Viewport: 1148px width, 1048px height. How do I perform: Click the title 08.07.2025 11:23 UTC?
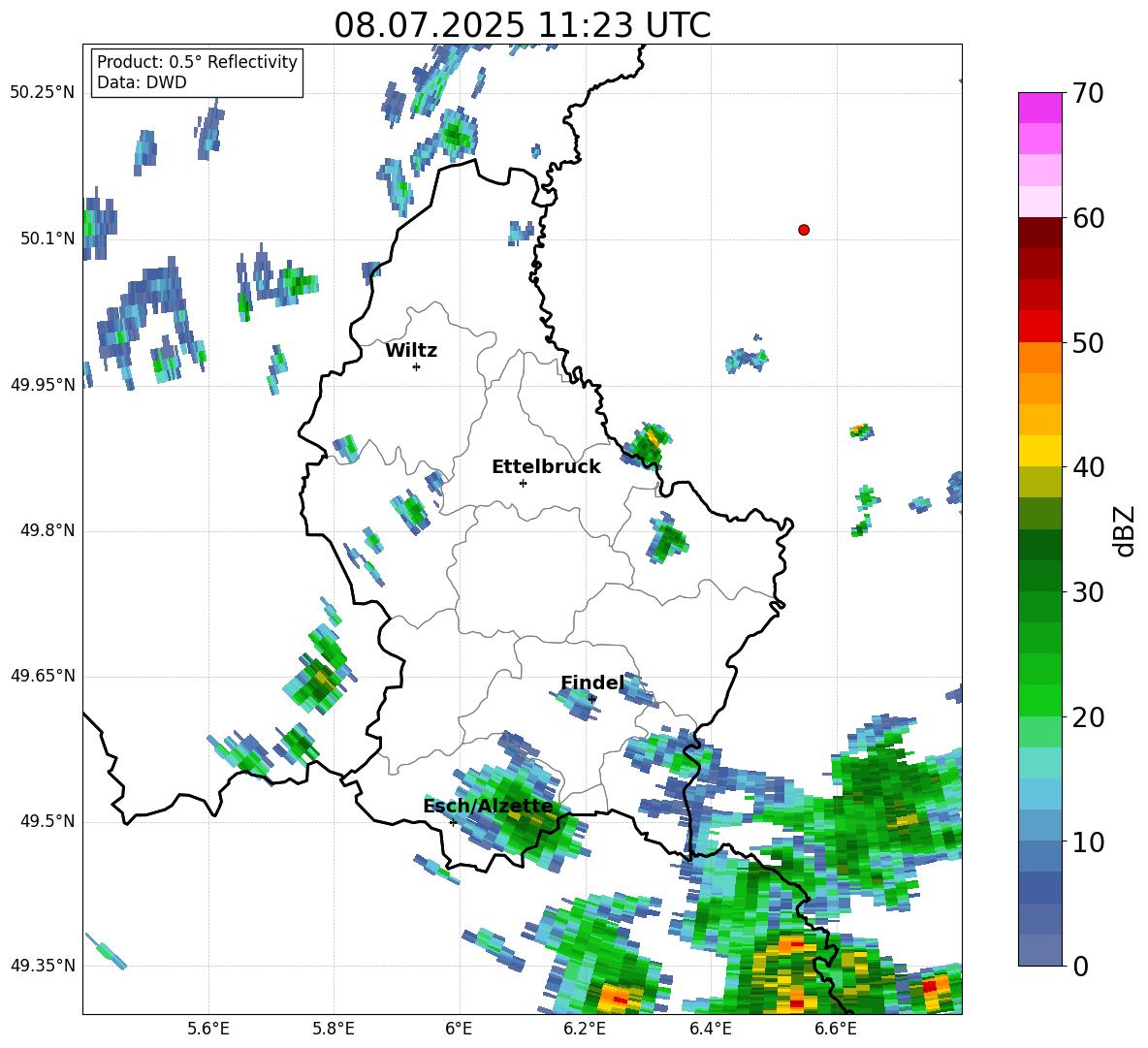[523, 25]
